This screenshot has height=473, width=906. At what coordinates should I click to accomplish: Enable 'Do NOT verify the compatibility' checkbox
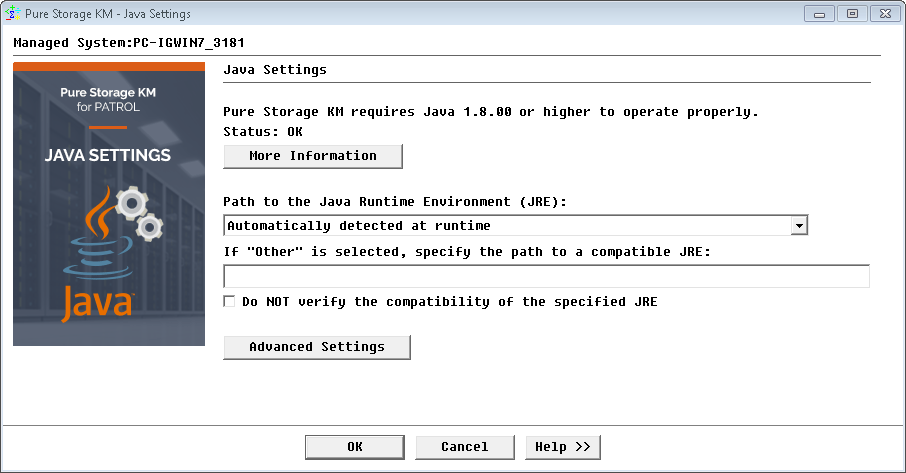coord(230,301)
